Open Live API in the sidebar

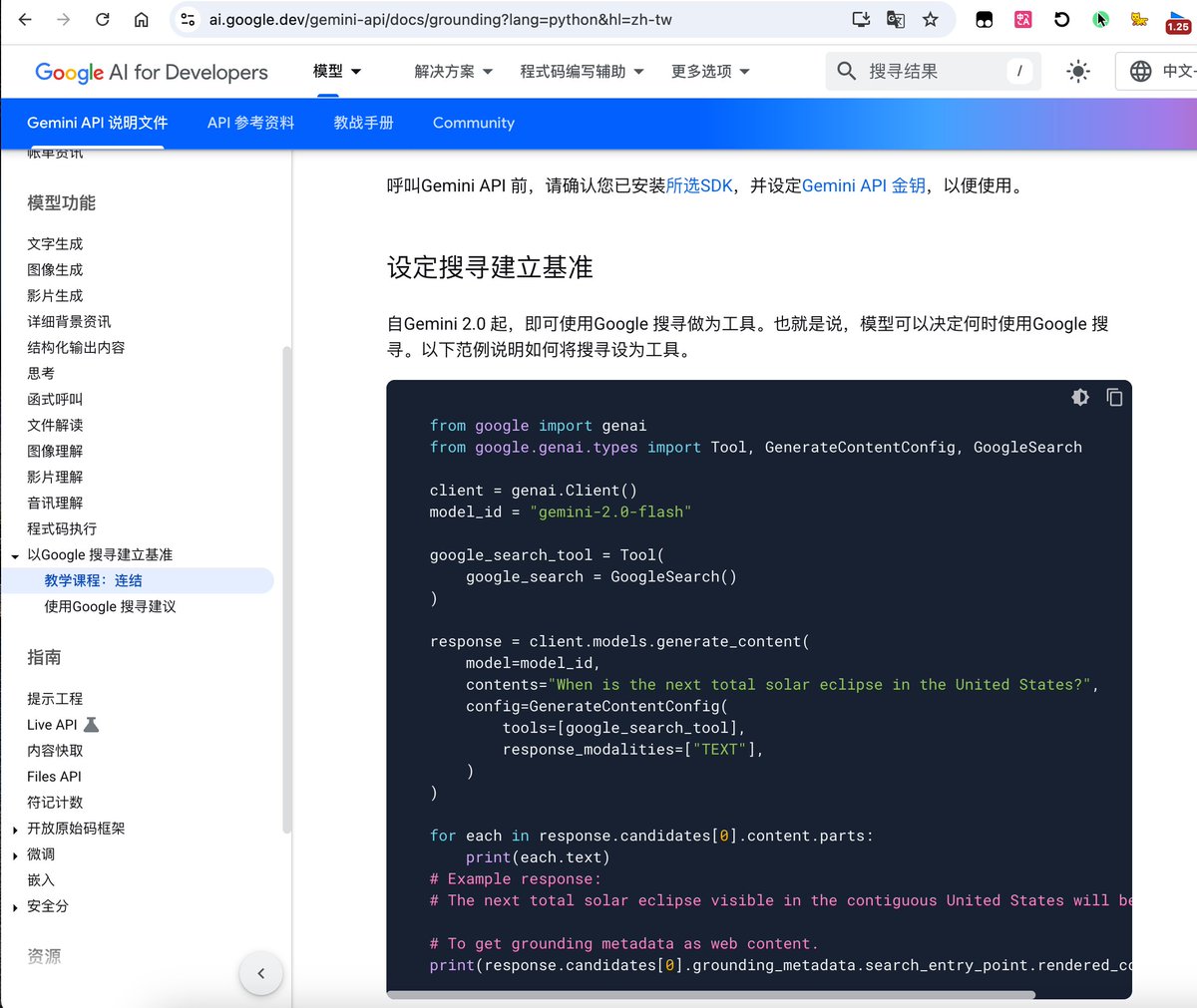52,725
